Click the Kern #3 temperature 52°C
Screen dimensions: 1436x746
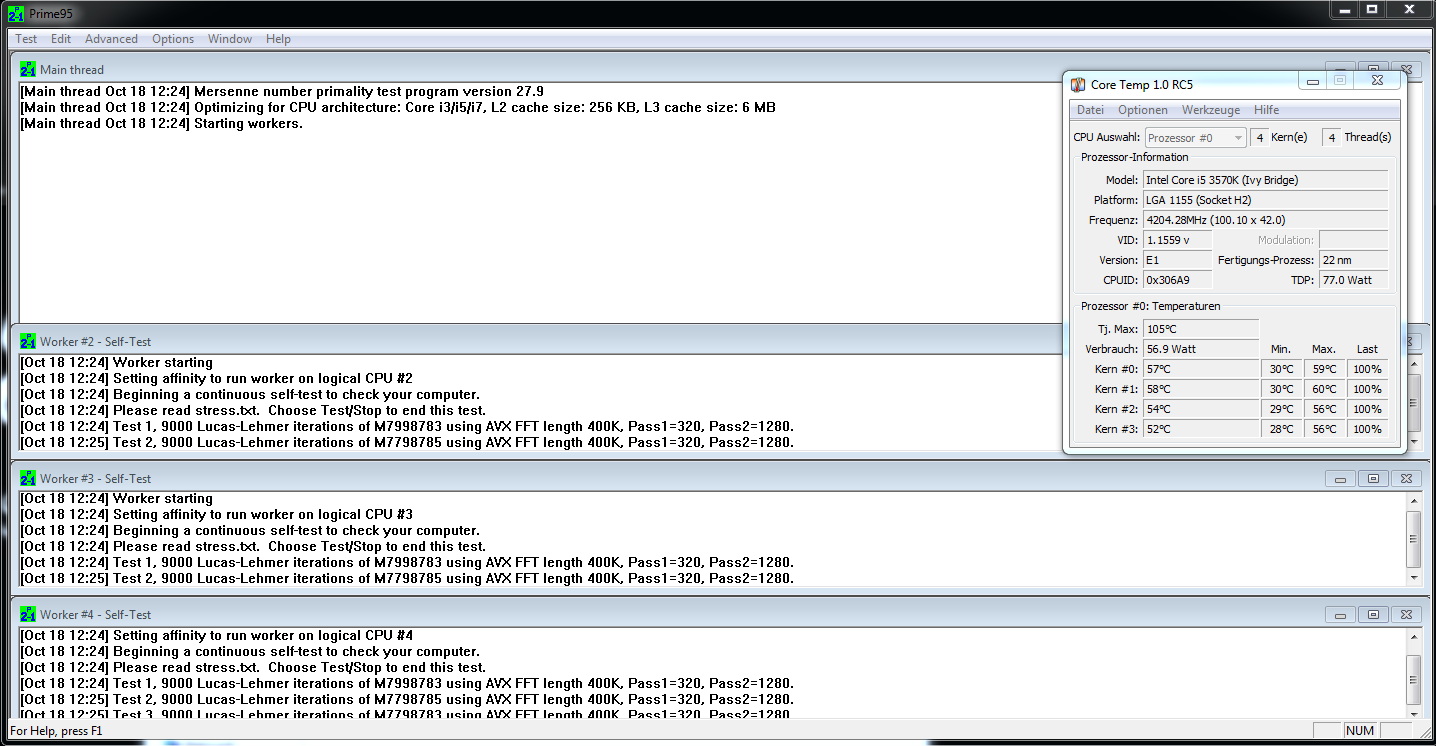(1200, 429)
